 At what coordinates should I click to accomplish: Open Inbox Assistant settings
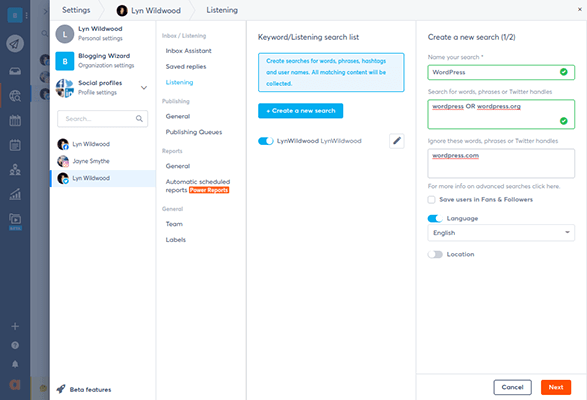click(x=189, y=51)
